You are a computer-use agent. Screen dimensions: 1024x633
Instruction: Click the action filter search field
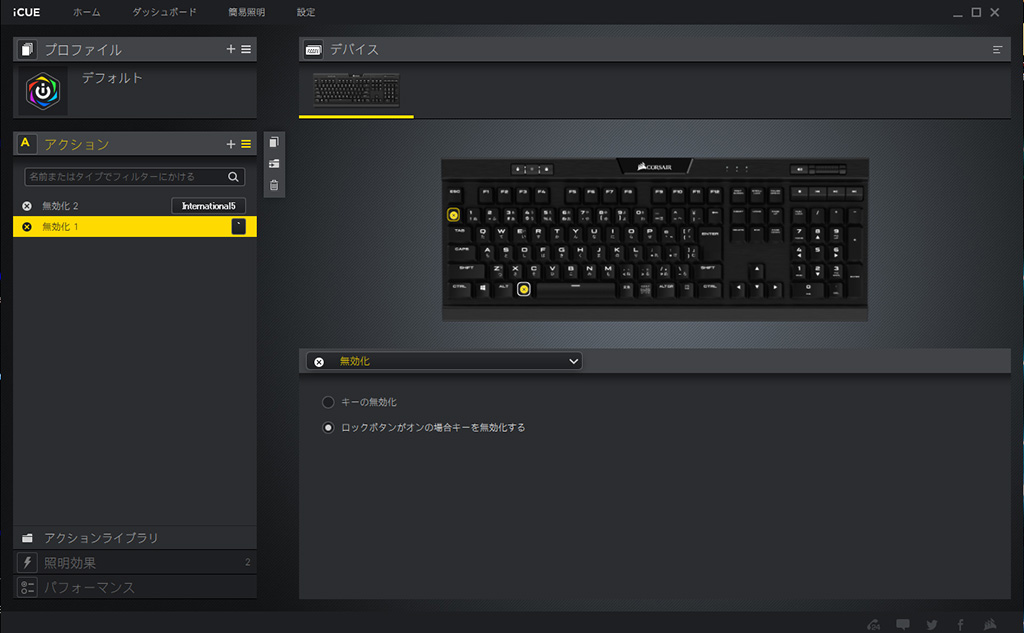tap(135, 177)
